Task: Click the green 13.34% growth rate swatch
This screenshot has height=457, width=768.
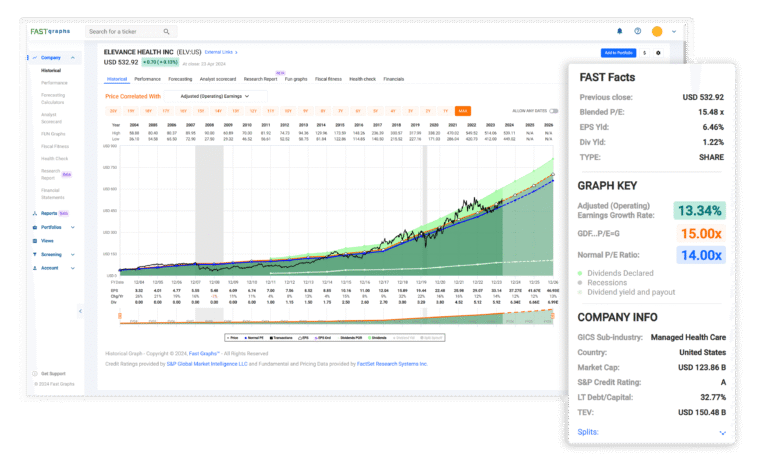Action: click(x=699, y=211)
